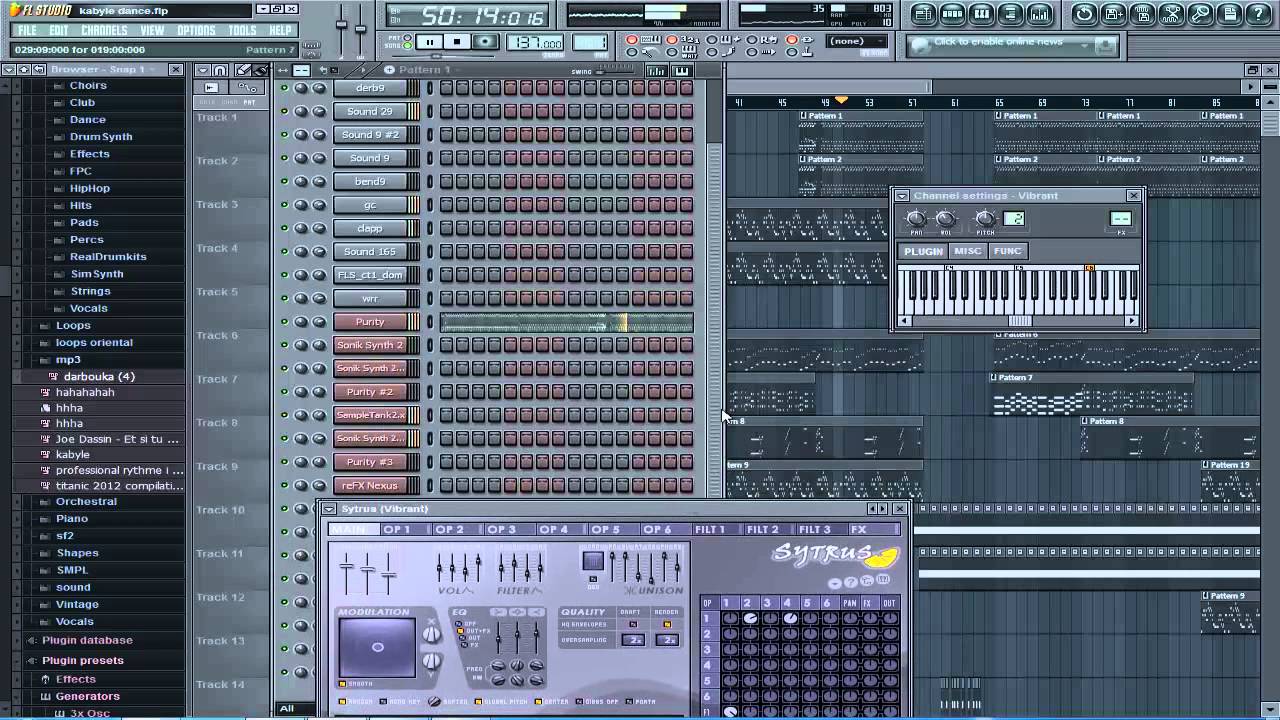The image size is (1280, 720).
Task: Select the Sonik Synth 2 channel button
Action: (x=370, y=345)
